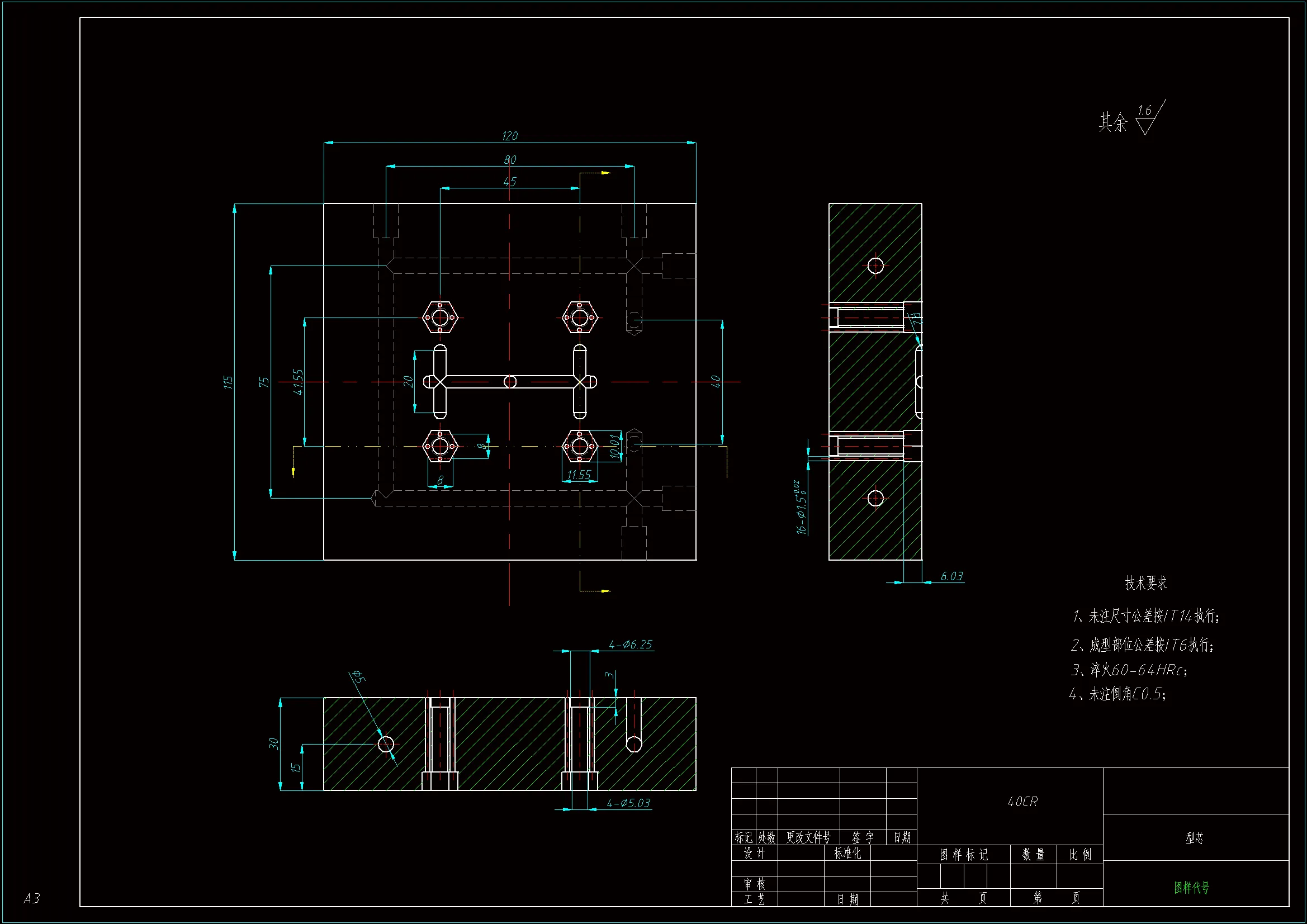Image resolution: width=1307 pixels, height=924 pixels.
Task: Select the center runner circle on crosshair
Action: (x=510, y=381)
